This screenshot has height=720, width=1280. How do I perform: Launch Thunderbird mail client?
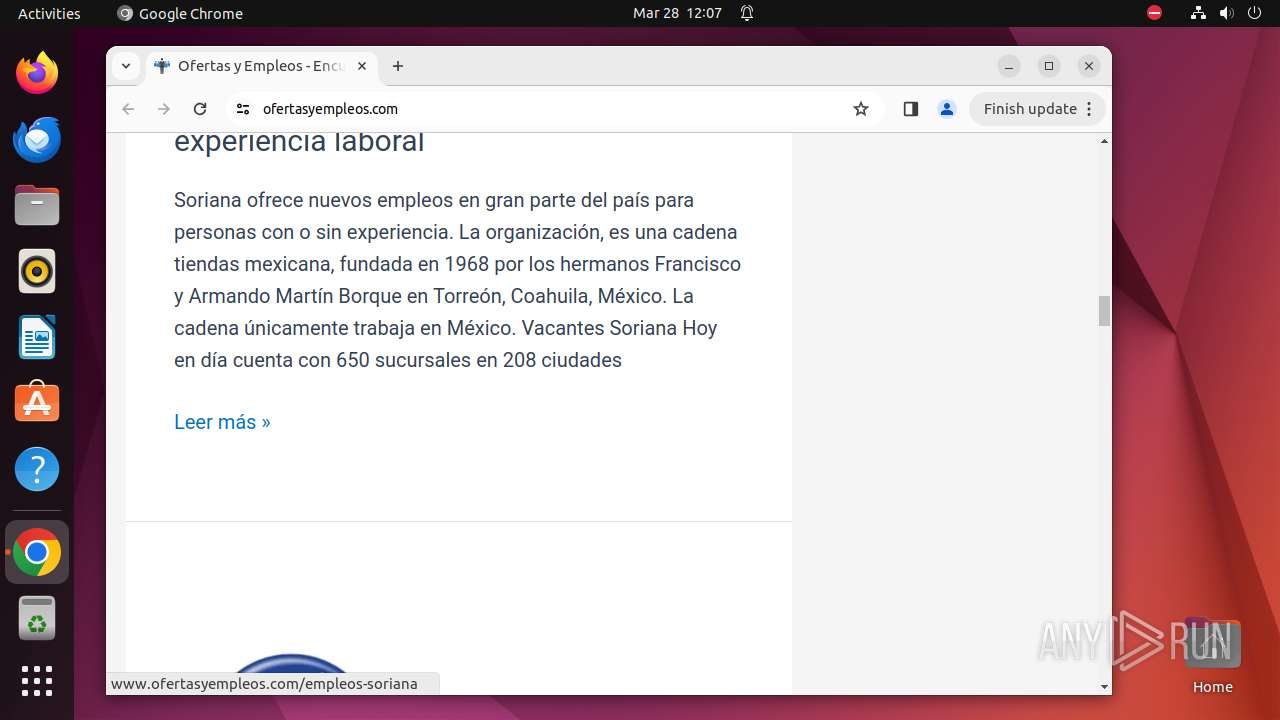coord(37,139)
